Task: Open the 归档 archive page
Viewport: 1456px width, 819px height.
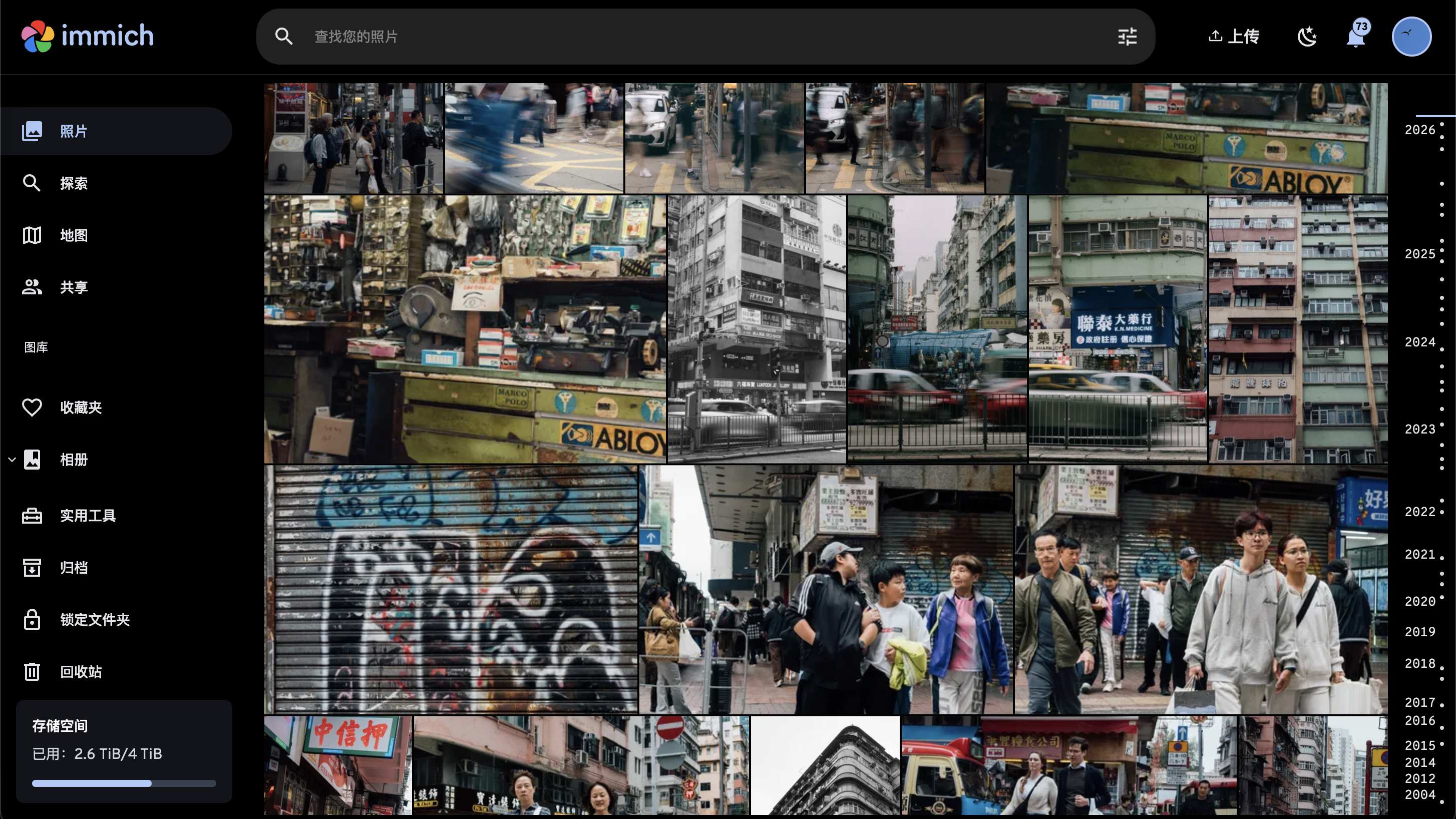Action: tap(74, 568)
